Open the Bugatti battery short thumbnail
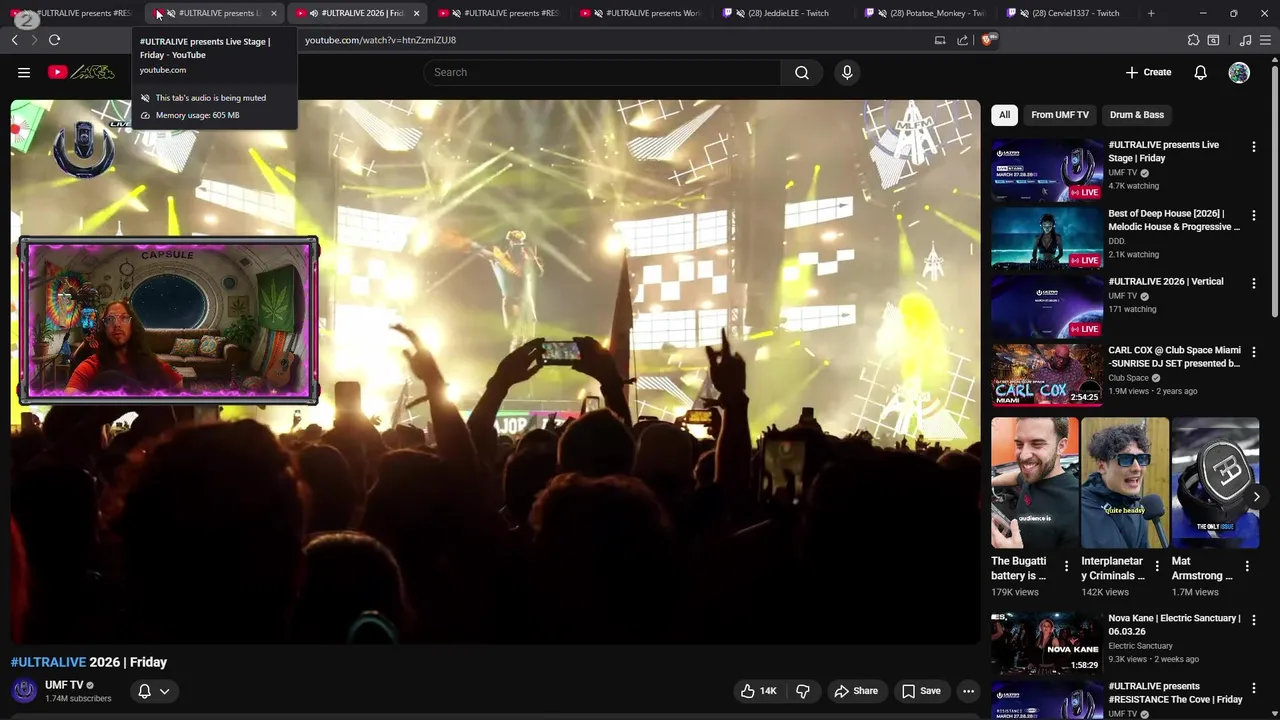 1035,483
